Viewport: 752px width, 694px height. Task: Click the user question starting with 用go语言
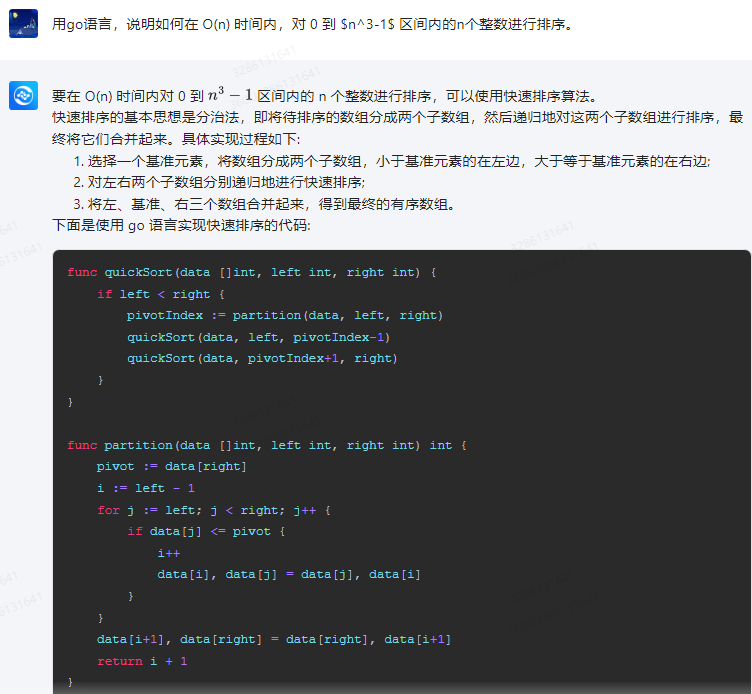pos(313,24)
